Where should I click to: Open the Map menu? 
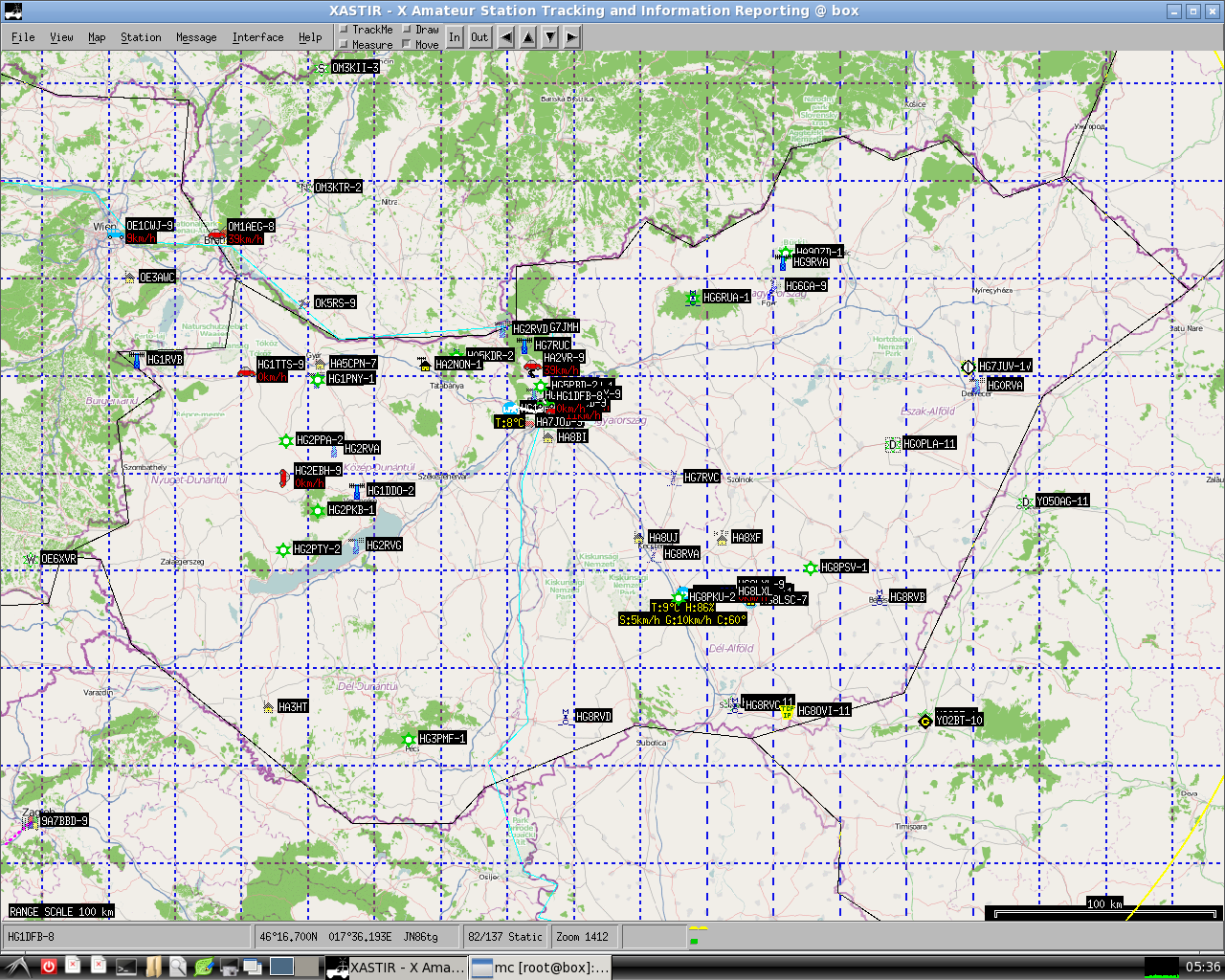click(x=97, y=37)
